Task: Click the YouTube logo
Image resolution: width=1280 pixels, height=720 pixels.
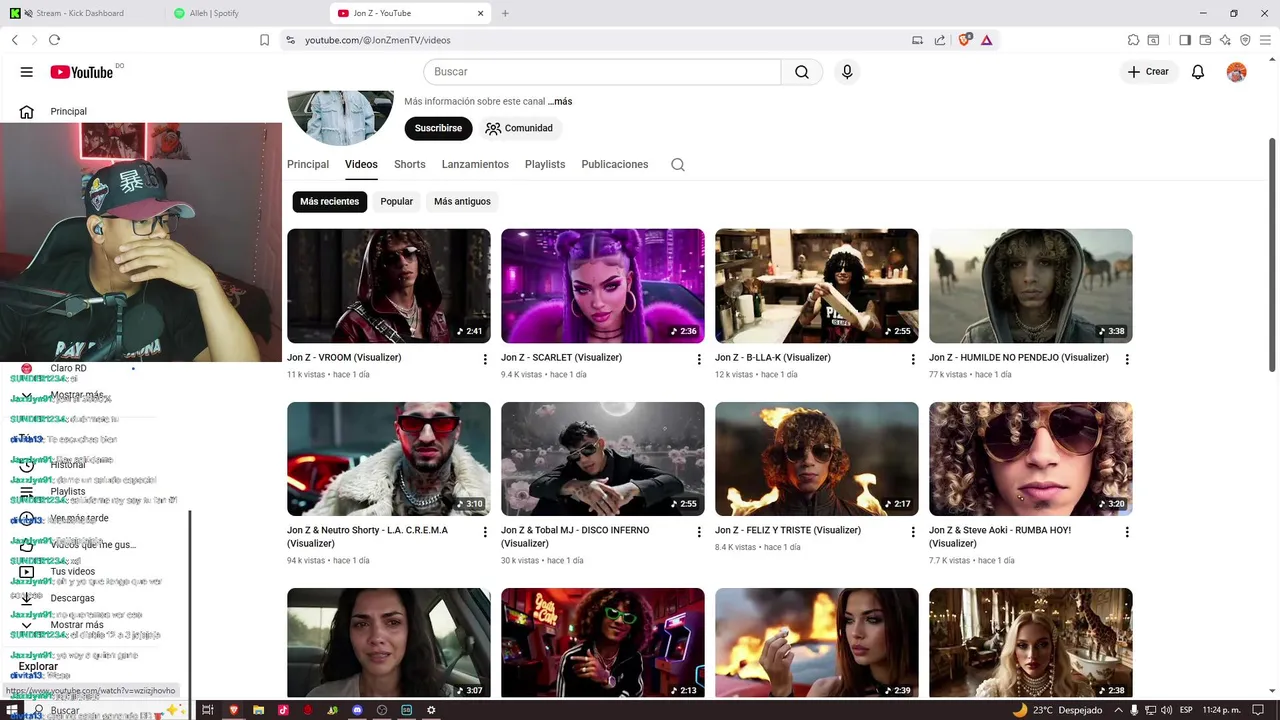Action: pos(82,72)
